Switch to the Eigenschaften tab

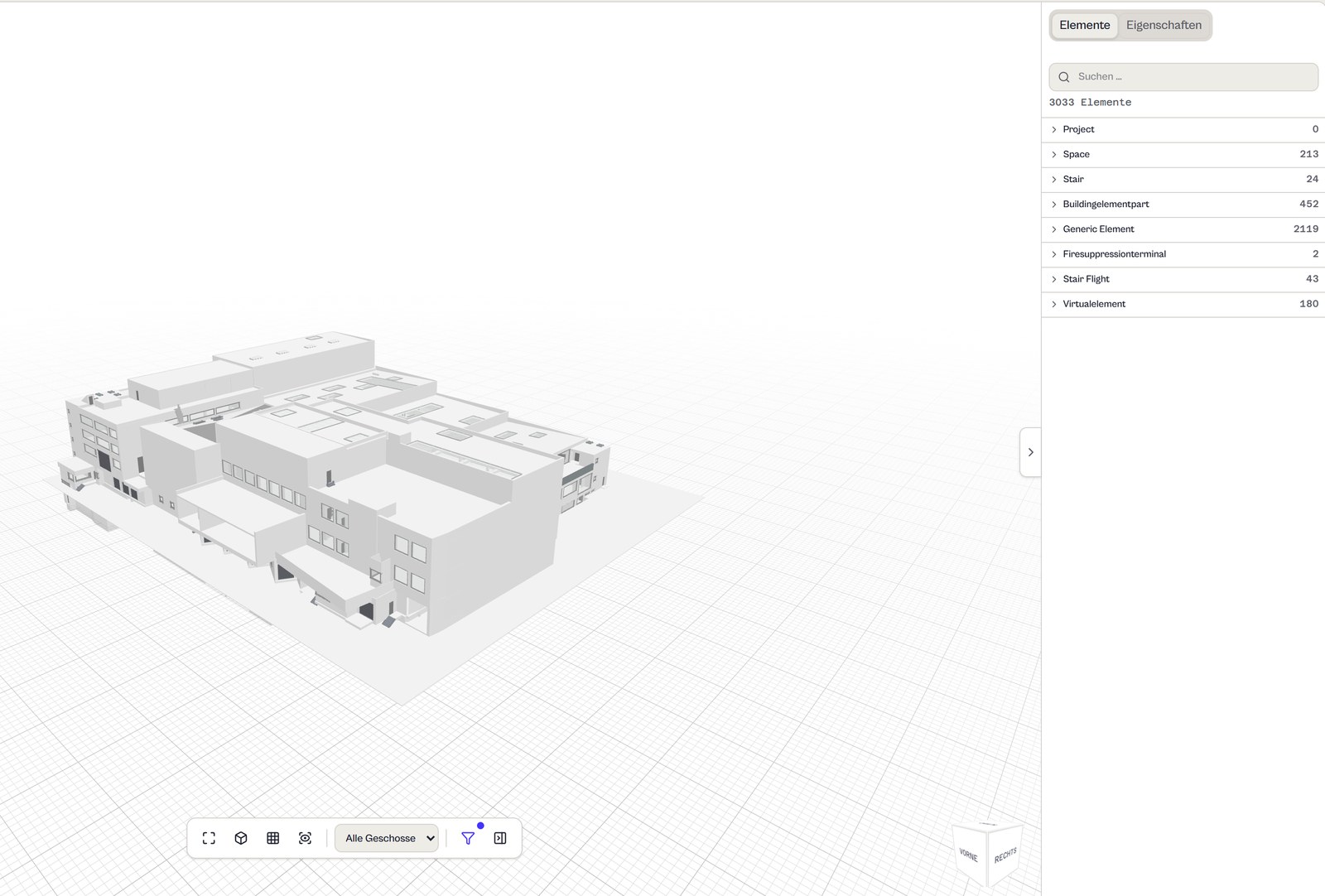point(1164,25)
